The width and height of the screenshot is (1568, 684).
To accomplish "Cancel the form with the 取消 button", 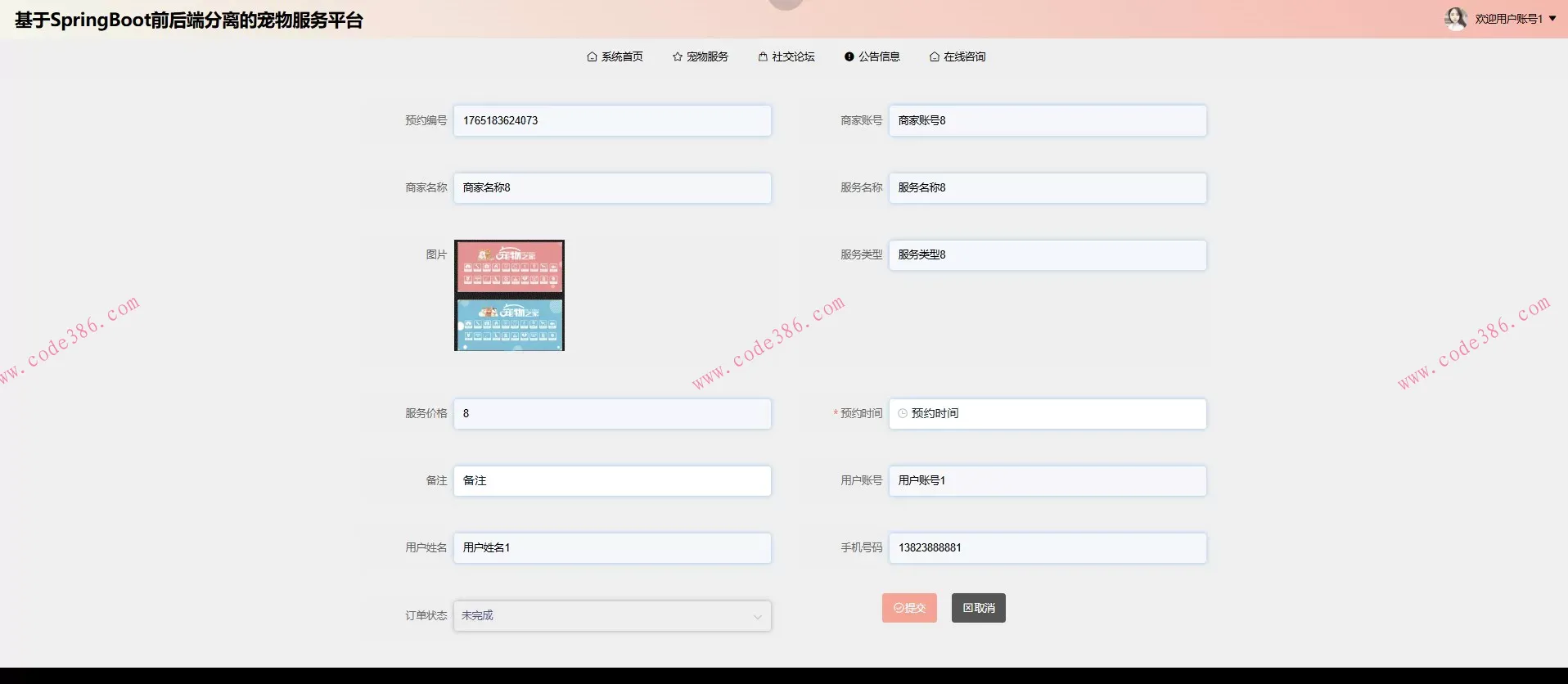I will (979, 608).
